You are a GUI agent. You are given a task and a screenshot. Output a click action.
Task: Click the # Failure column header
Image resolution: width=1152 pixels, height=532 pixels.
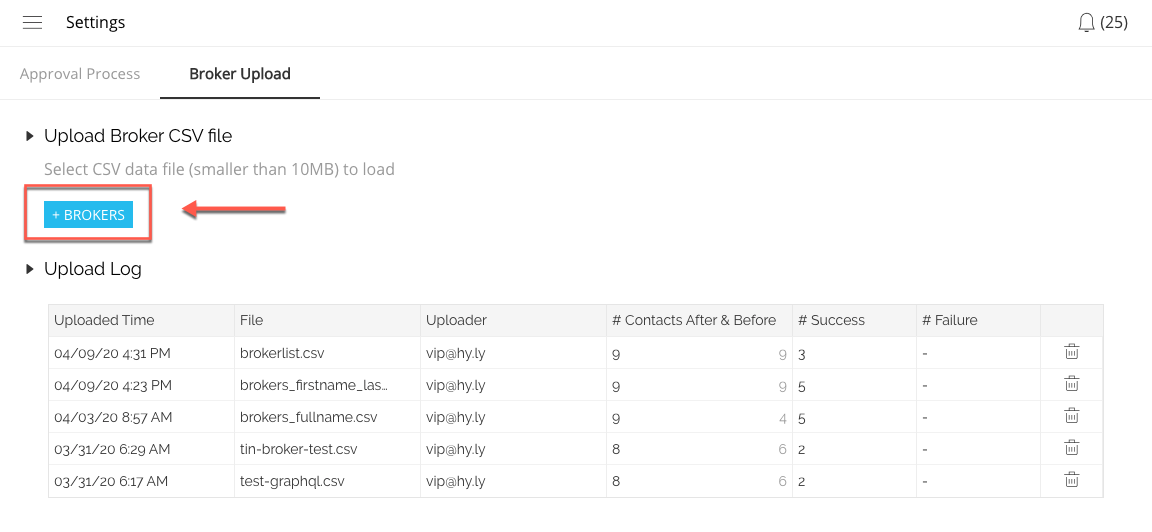pos(949,320)
